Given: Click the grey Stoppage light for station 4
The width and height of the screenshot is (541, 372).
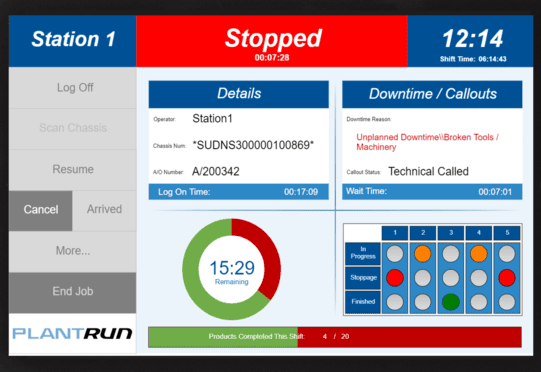Looking at the screenshot, I should (x=479, y=278).
